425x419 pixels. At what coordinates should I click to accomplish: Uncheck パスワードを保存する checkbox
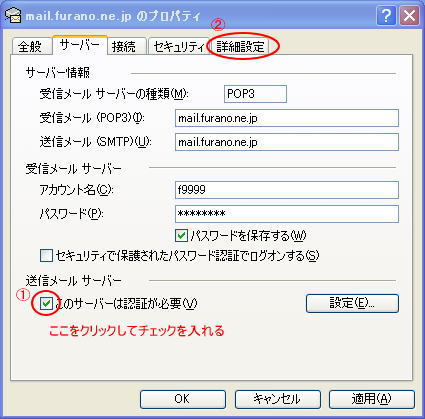[x=181, y=236]
